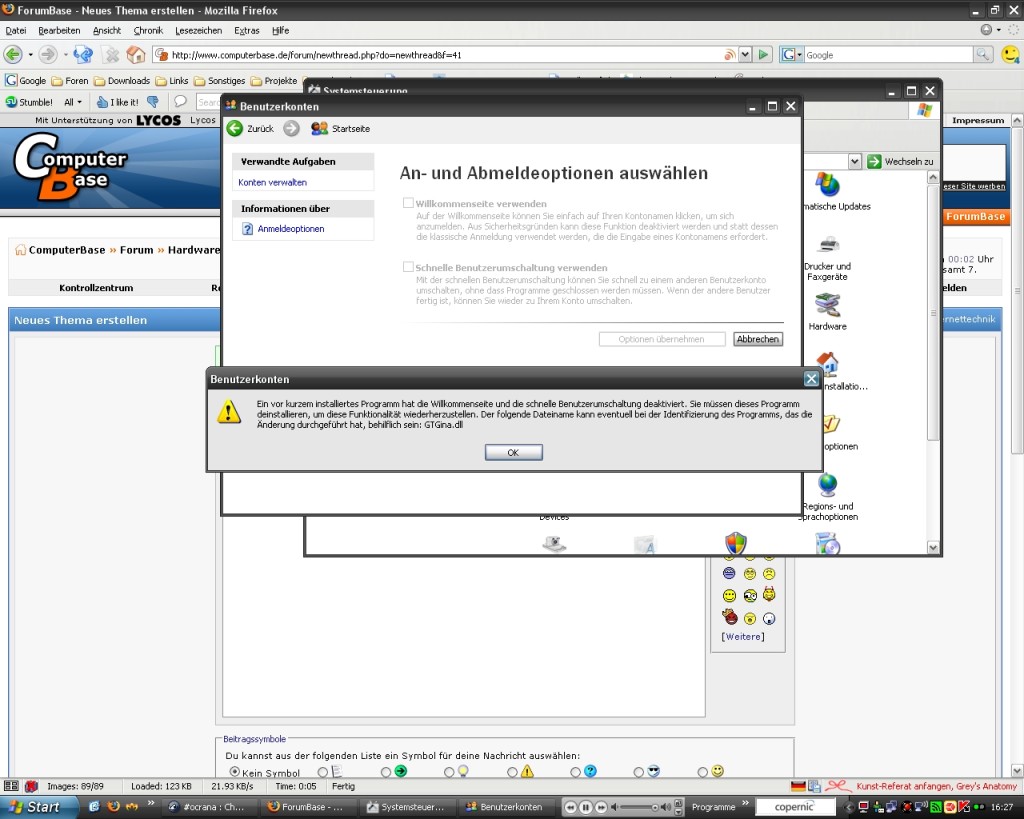Open the Lesezeichen menu
1024x819 pixels.
(x=199, y=30)
